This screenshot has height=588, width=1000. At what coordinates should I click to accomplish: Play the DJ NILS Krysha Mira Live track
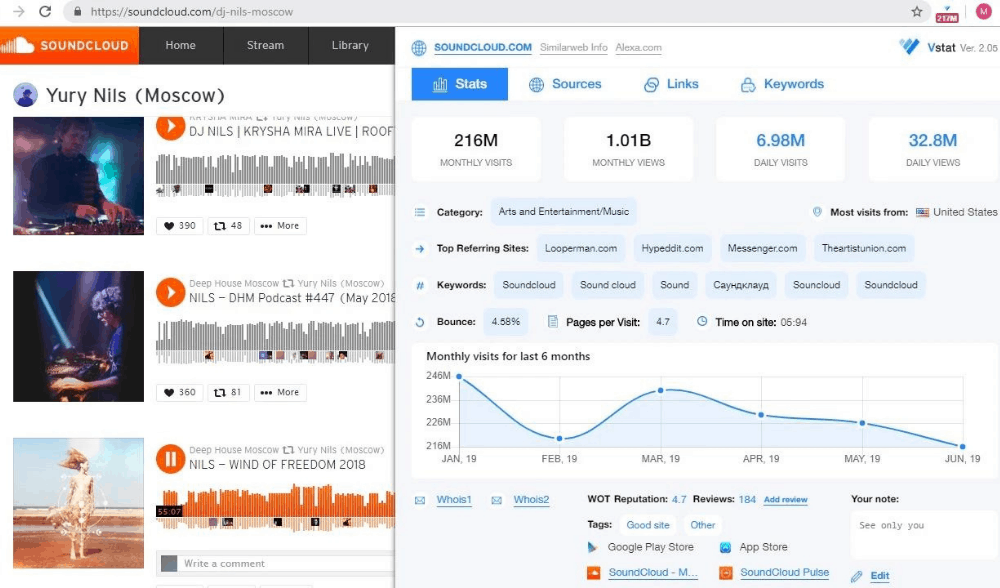coord(170,126)
